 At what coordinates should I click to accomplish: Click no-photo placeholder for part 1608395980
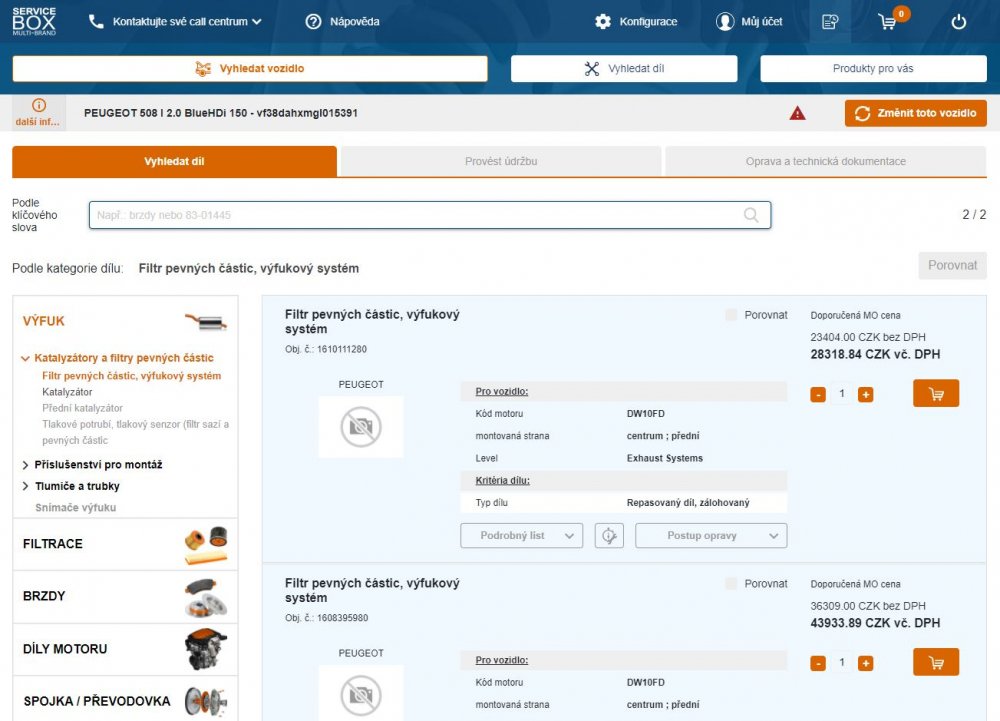[361, 694]
